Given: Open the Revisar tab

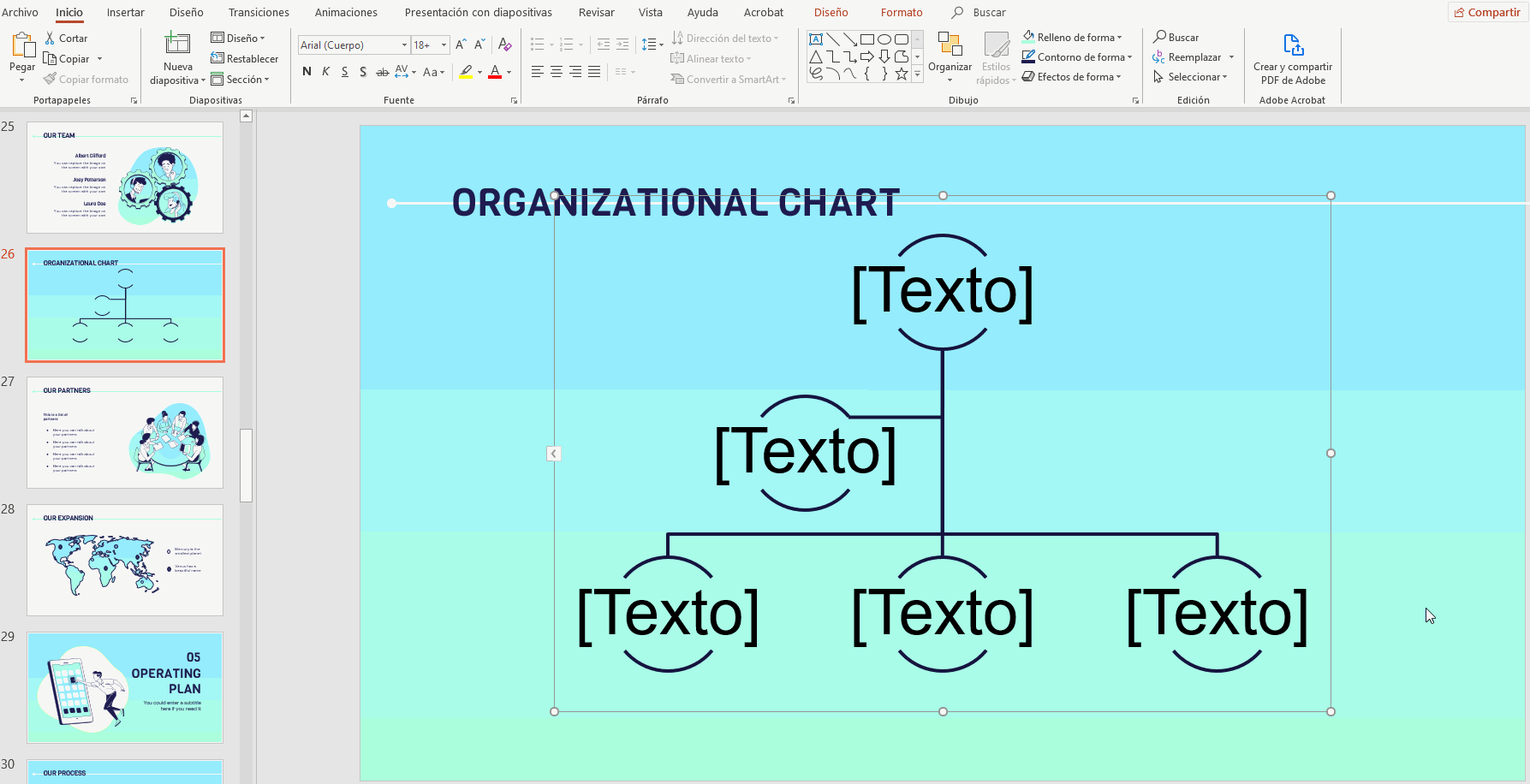Looking at the screenshot, I should point(597,12).
